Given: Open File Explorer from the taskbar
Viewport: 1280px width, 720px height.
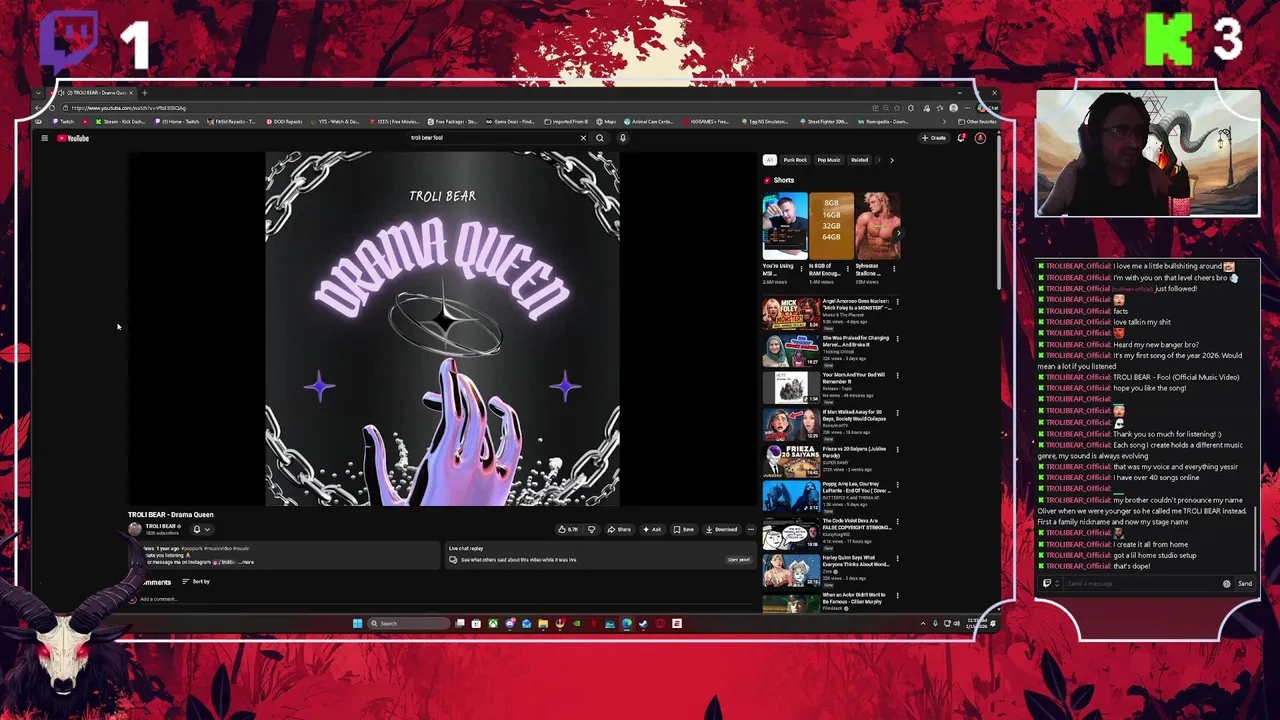Looking at the screenshot, I should [x=543, y=623].
